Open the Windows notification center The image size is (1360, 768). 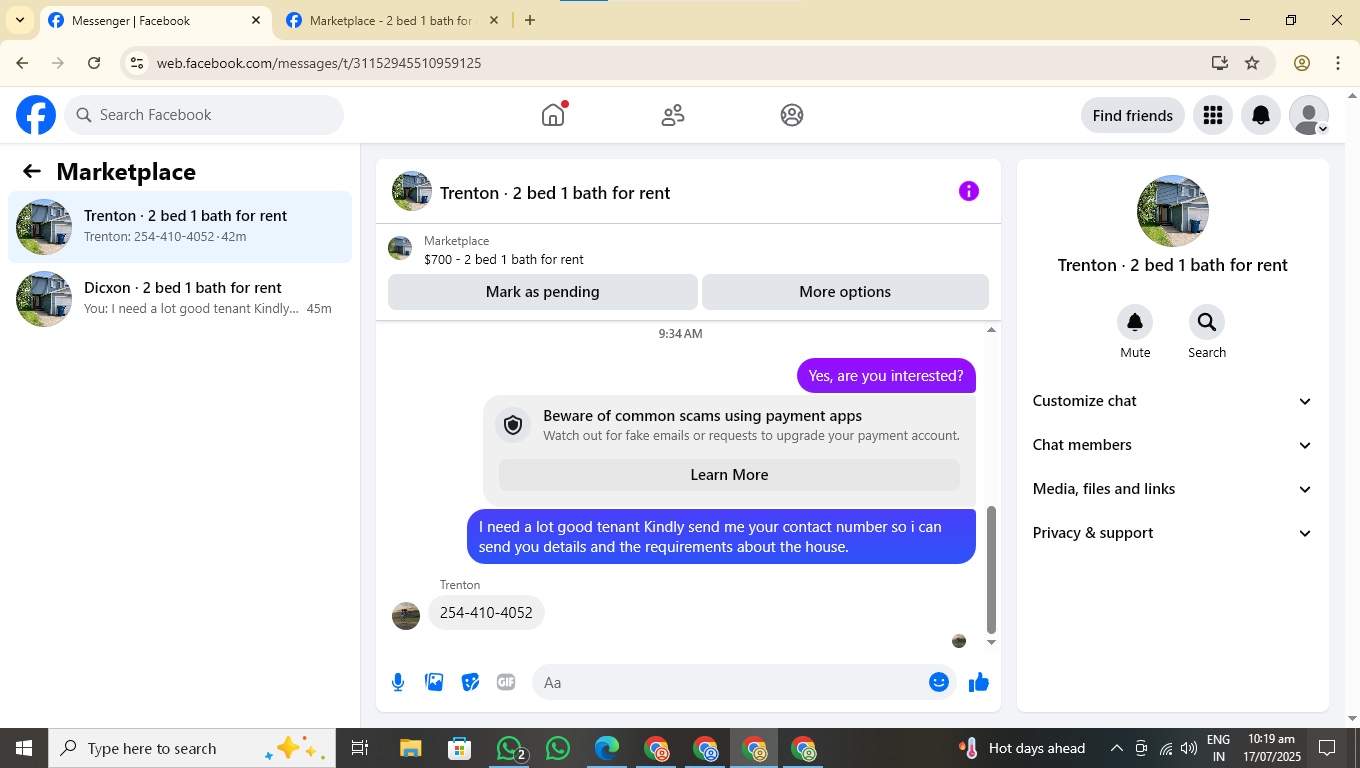pyautogui.click(x=1327, y=748)
